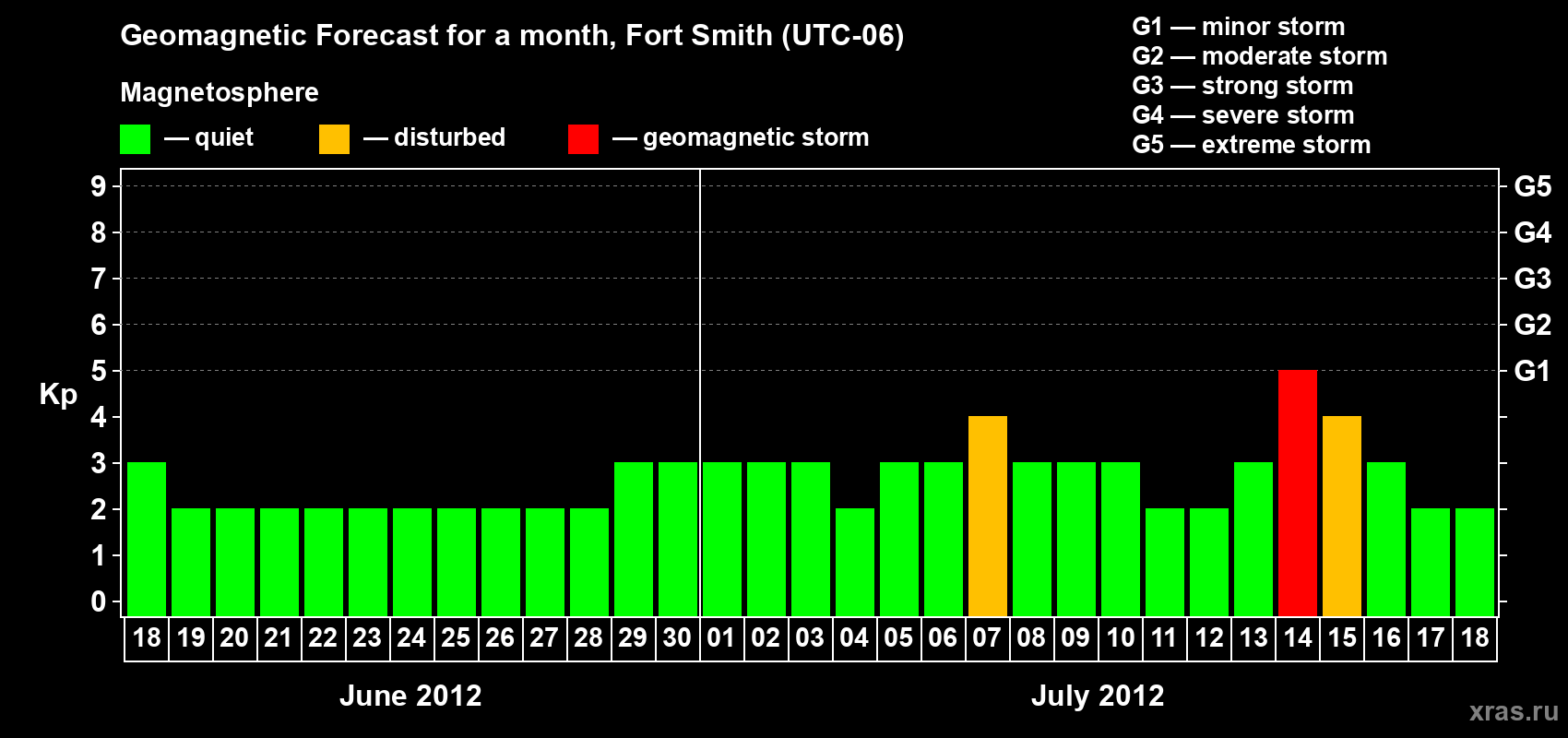The image size is (1568, 738).
Task: Click the green bar for June 29
Action: (634, 539)
